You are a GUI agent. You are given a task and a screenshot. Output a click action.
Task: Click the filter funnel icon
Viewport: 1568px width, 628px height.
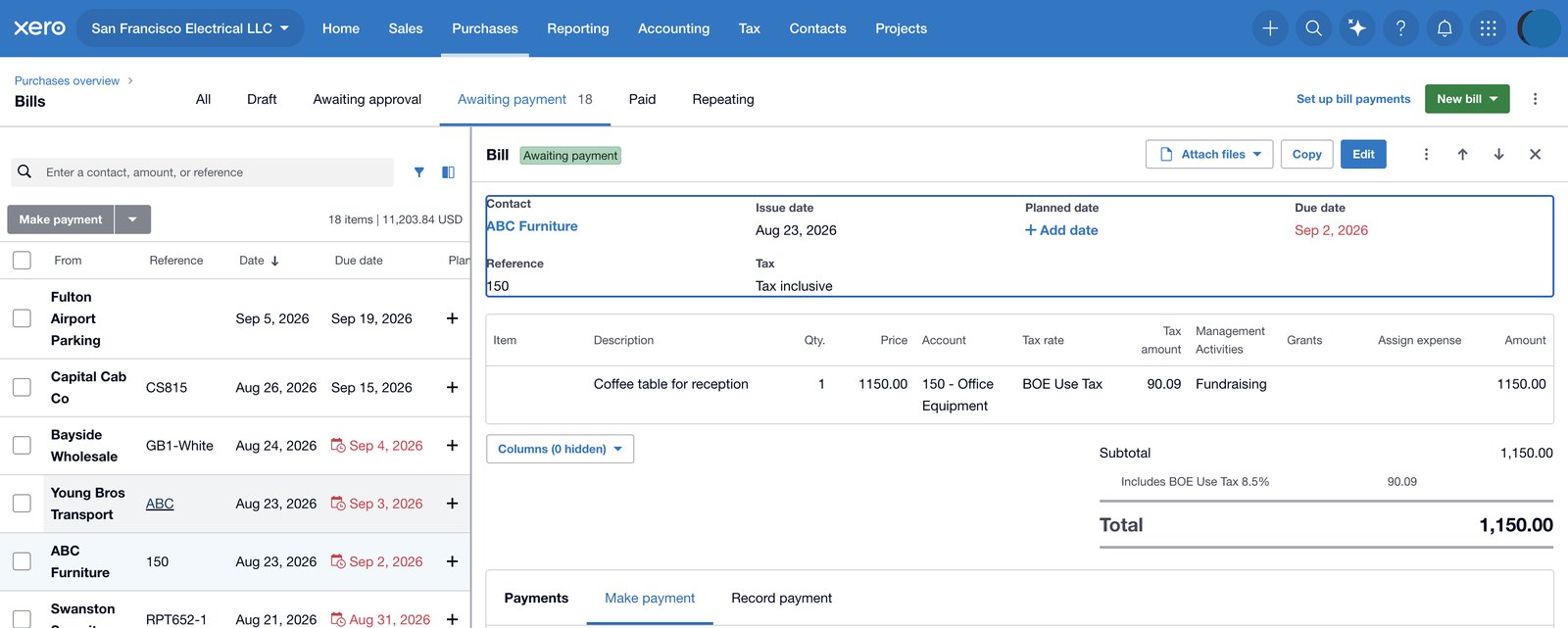pos(419,172)
